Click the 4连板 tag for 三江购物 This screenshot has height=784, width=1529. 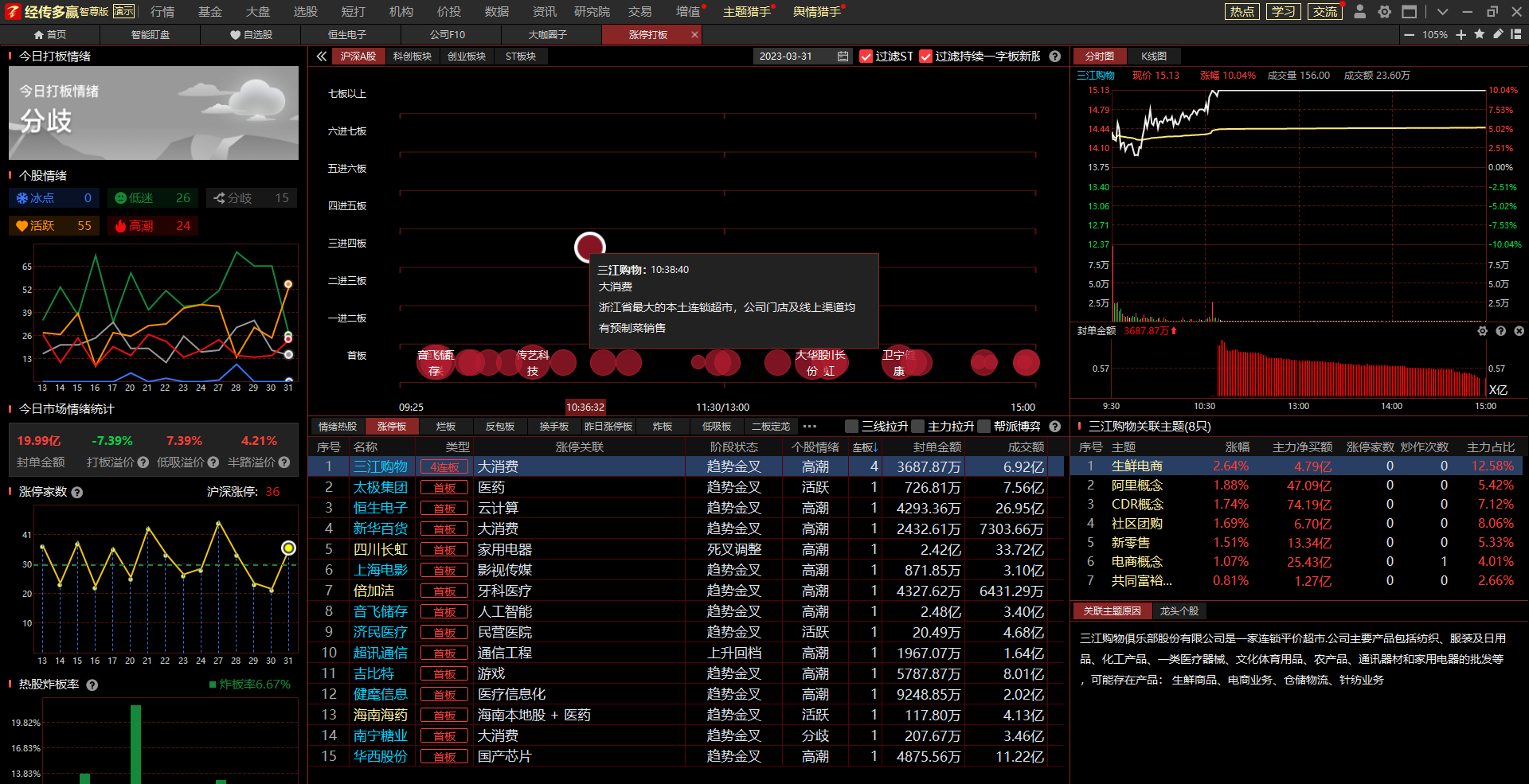click(x=444, y=466)
